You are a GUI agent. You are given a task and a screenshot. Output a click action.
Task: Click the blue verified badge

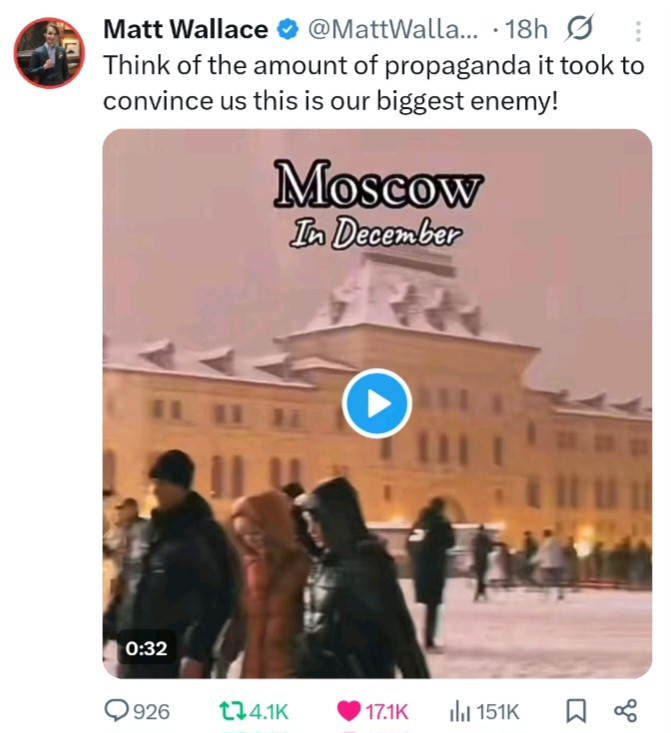[288, 30]
